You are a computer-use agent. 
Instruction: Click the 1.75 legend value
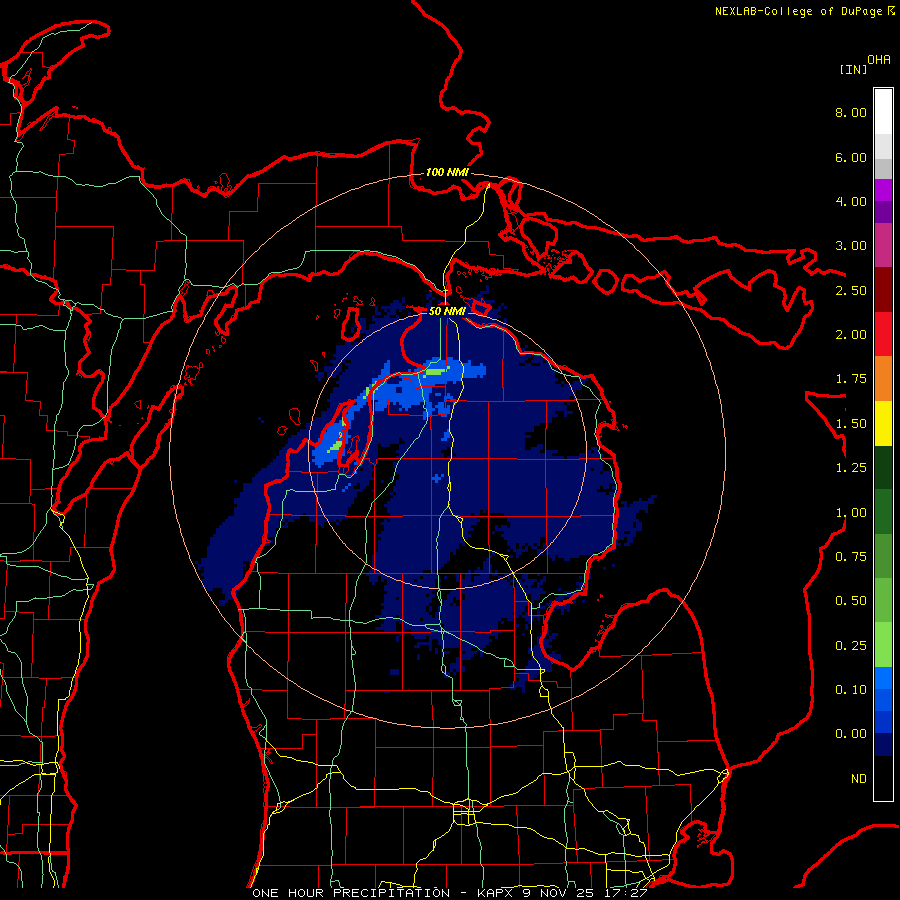click(x=851, y=379)
